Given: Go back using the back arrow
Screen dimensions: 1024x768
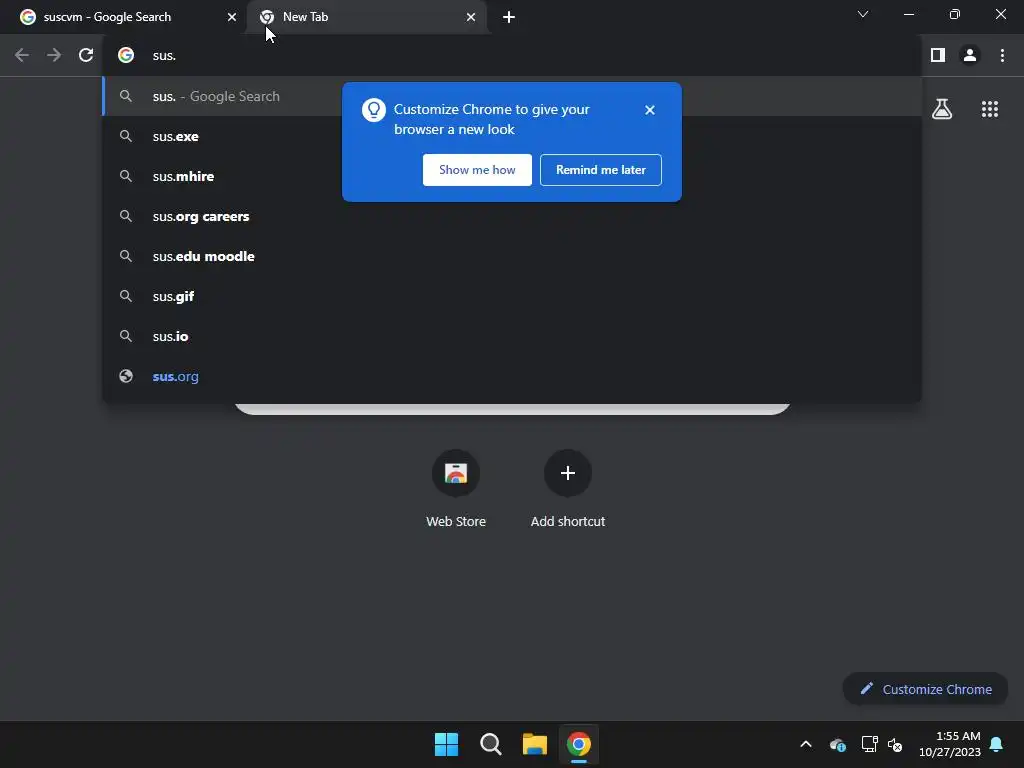Looking at the screenshot, I should click(22, 56).
